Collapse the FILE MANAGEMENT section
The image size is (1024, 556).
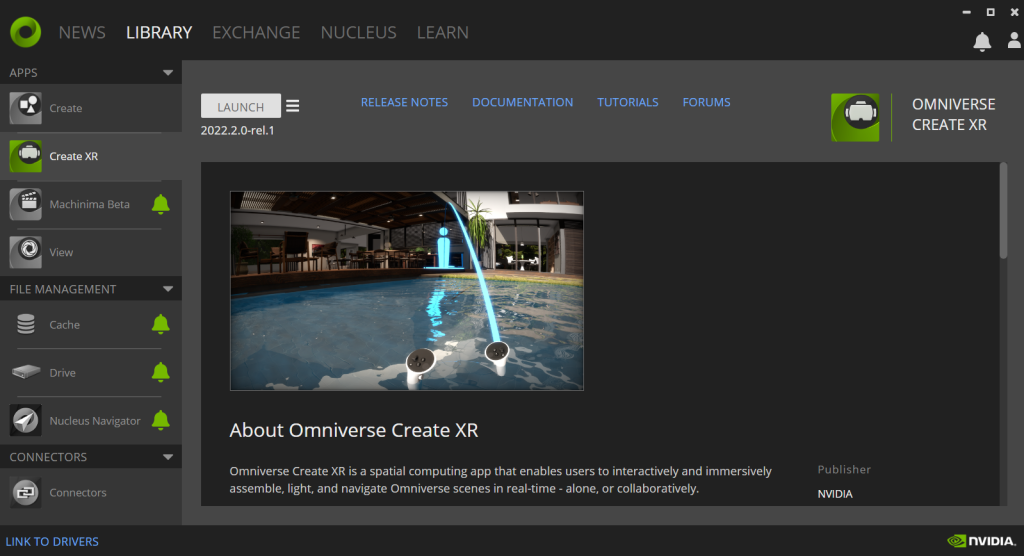coord(168,289)
